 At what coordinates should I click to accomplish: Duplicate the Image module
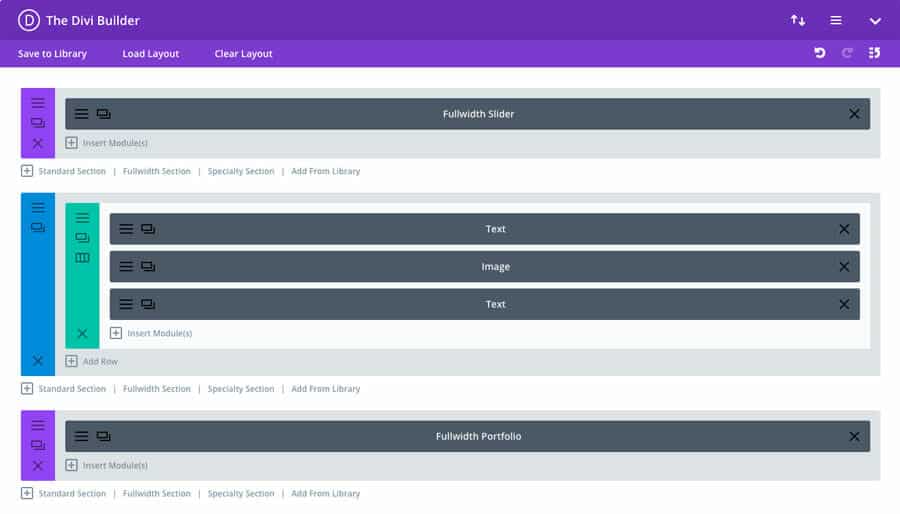(148, 266)
